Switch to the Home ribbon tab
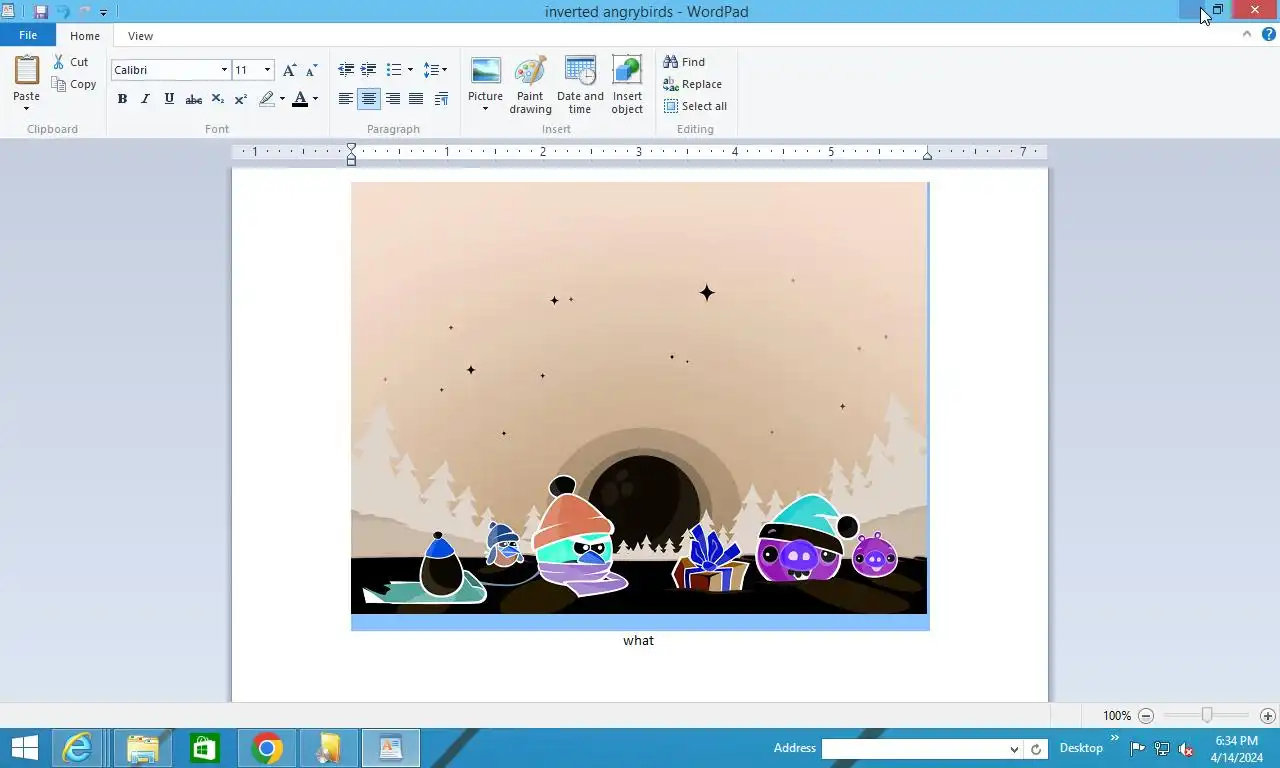Viewport: 1280px width, 768px height. pyautogui.click(x=85, y=36)
